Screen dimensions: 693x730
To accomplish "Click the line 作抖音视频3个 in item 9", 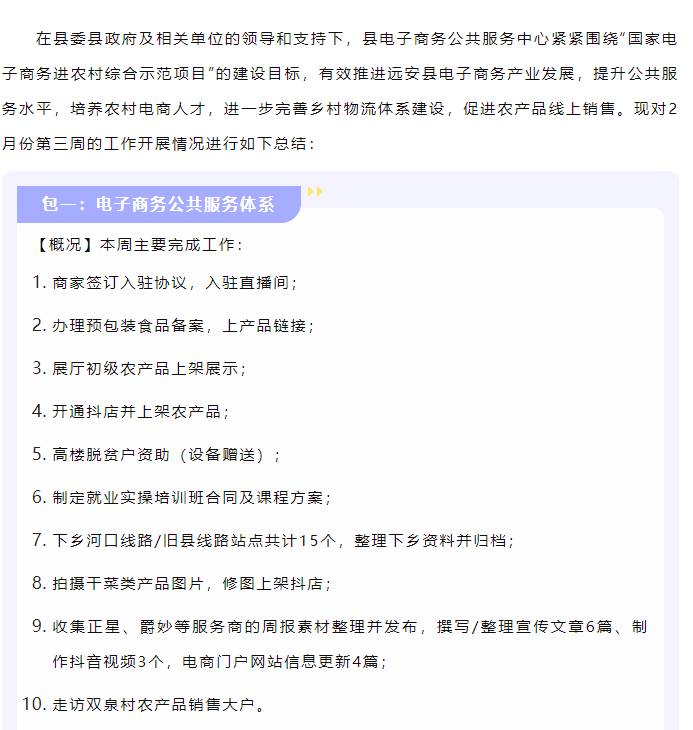I will (x=219, y=661).
